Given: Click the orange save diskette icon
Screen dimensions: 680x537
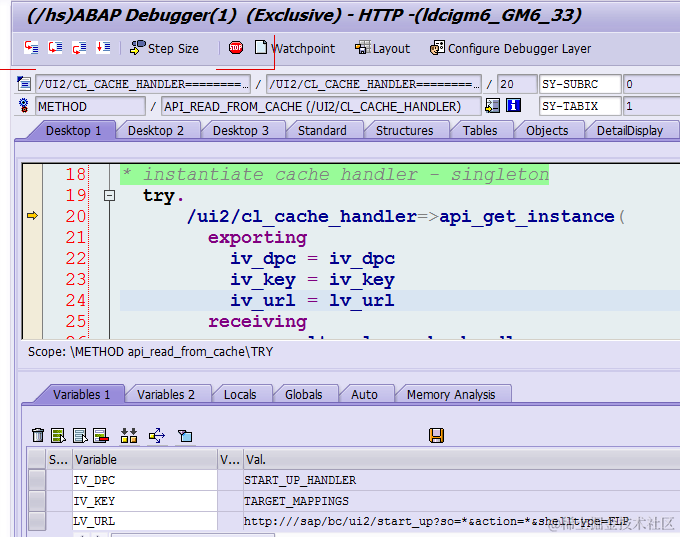Looking at the screenshot, I should click(x=436, y=435).
